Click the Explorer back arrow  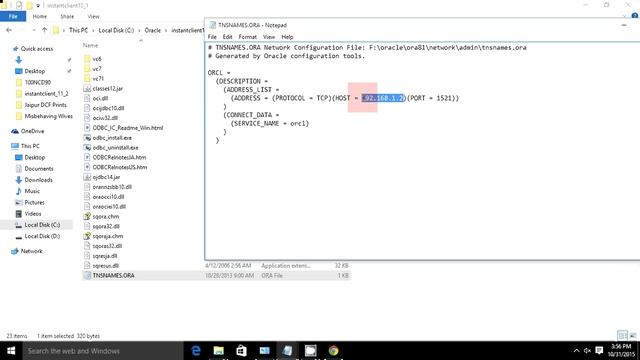[x=9, y=30]
